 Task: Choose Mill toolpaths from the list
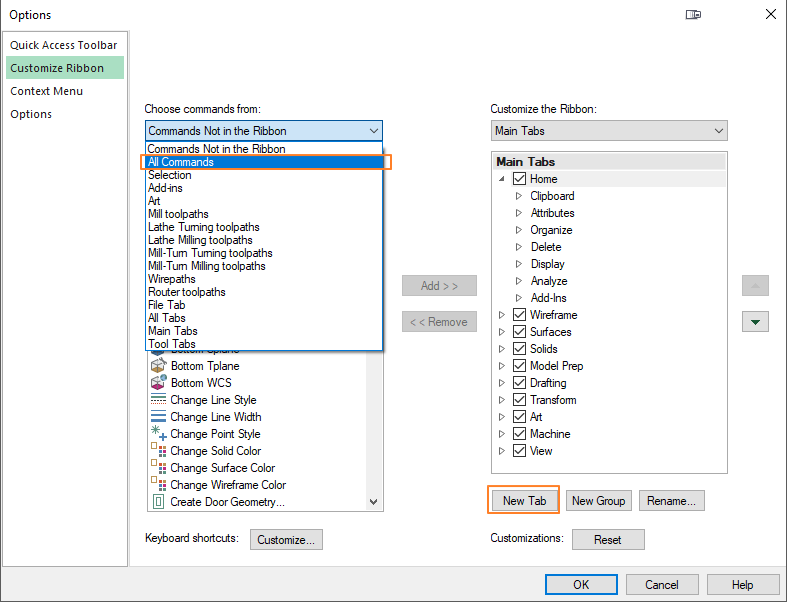point(264,214)
